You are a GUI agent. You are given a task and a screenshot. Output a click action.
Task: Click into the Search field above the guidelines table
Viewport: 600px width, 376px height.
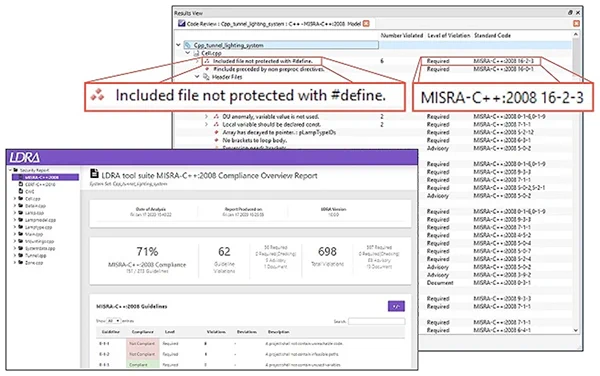pyautogui.click(x=377, y=321)
